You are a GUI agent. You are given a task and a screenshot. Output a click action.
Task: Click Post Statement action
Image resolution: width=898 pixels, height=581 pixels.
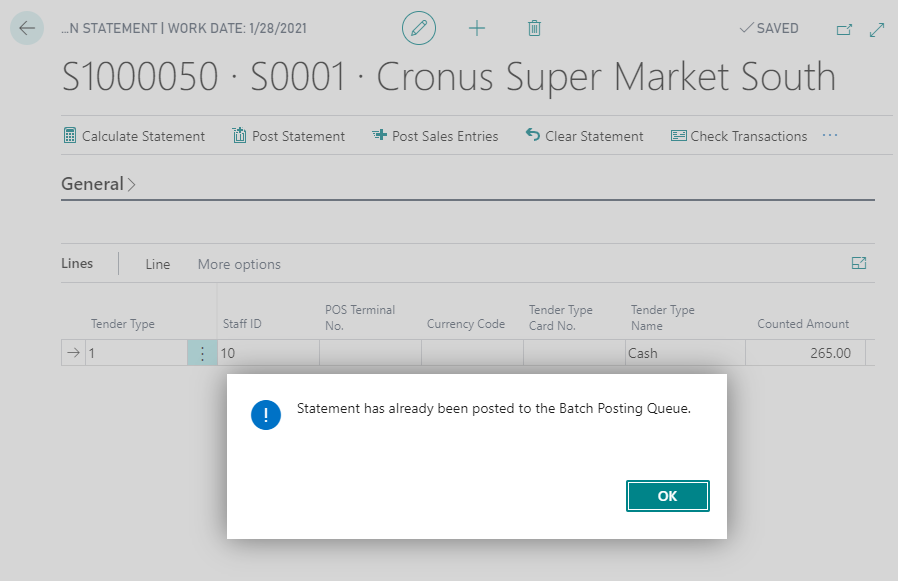point(288,136)
